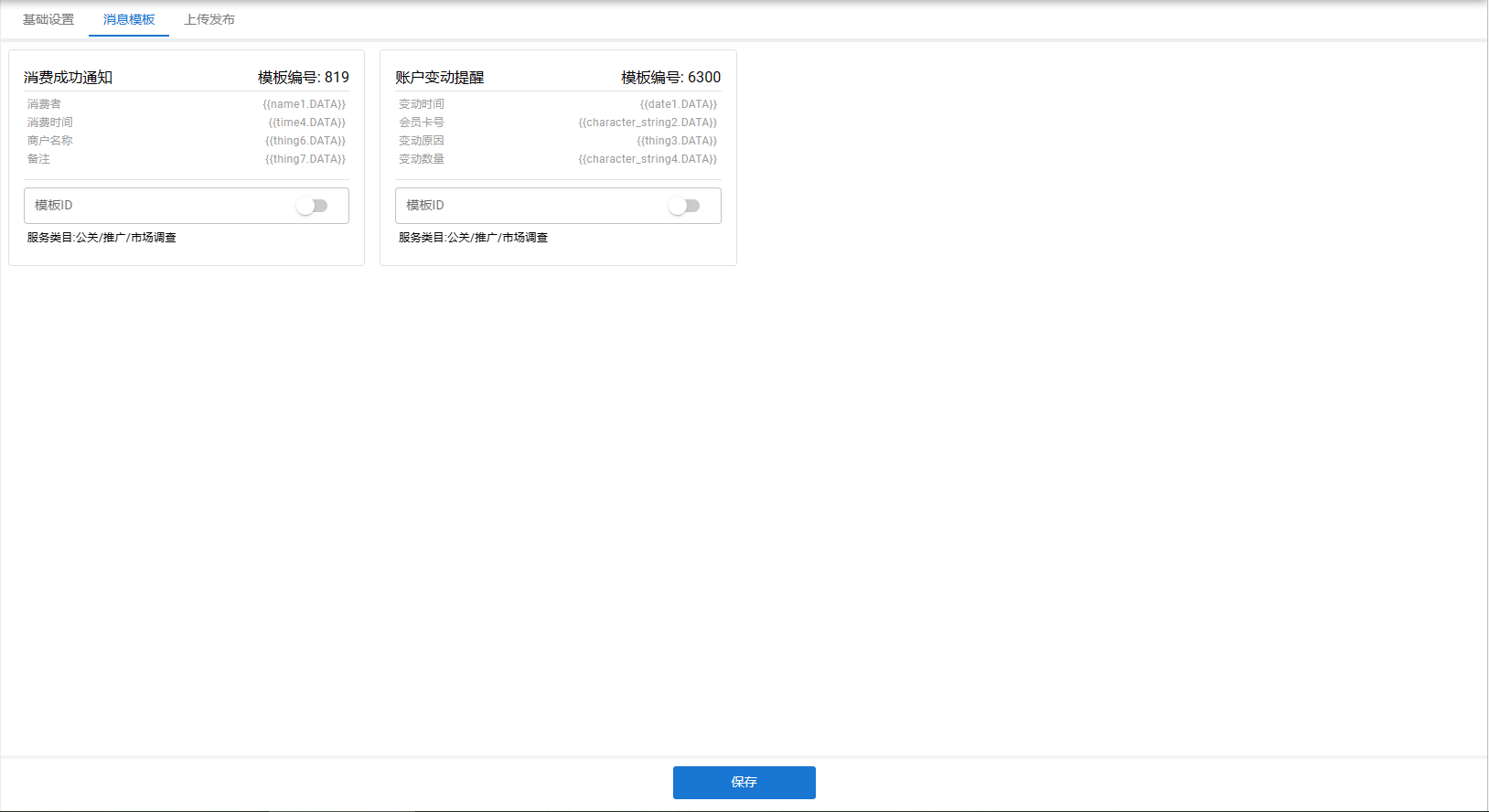Click the 模板编号: 819 label
The height and width of the screenshot is (812, 1489).
[x=304, y=78]
